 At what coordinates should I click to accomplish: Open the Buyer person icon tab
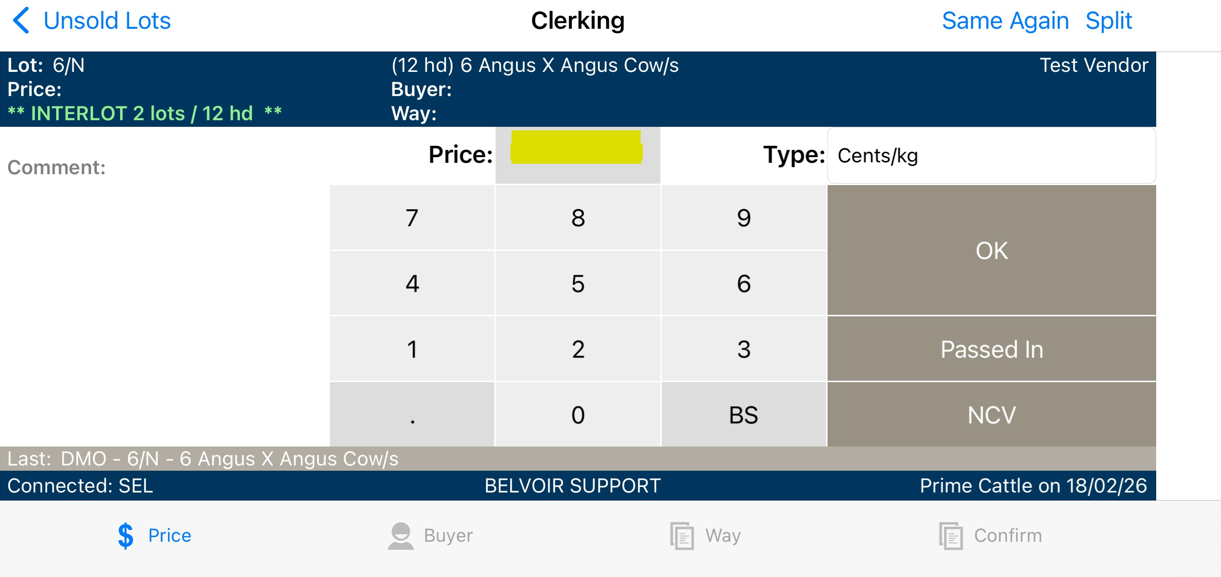pos(401,536)
